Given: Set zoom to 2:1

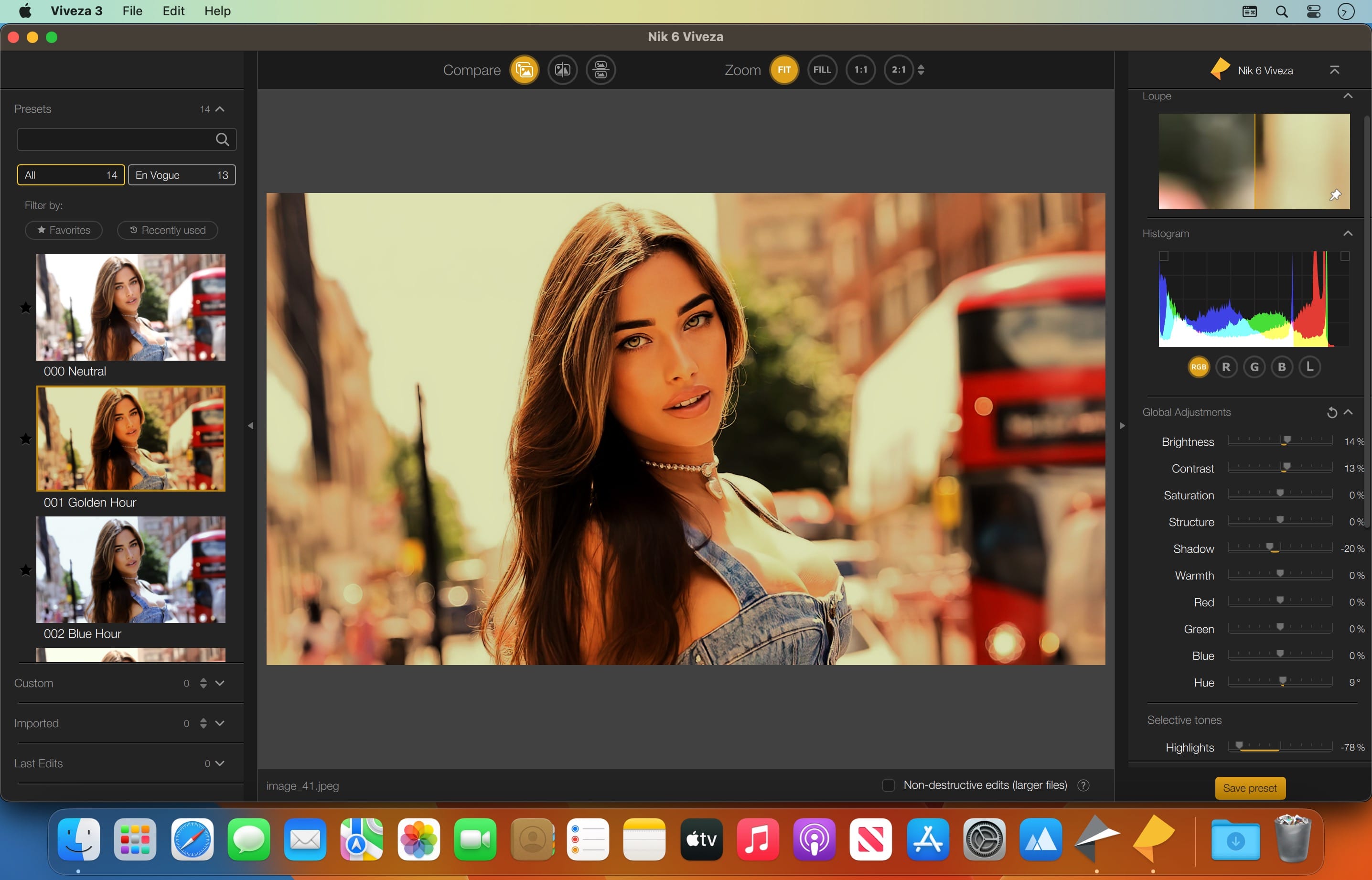Looking at the screenshot, I should (x=899, y=70).
